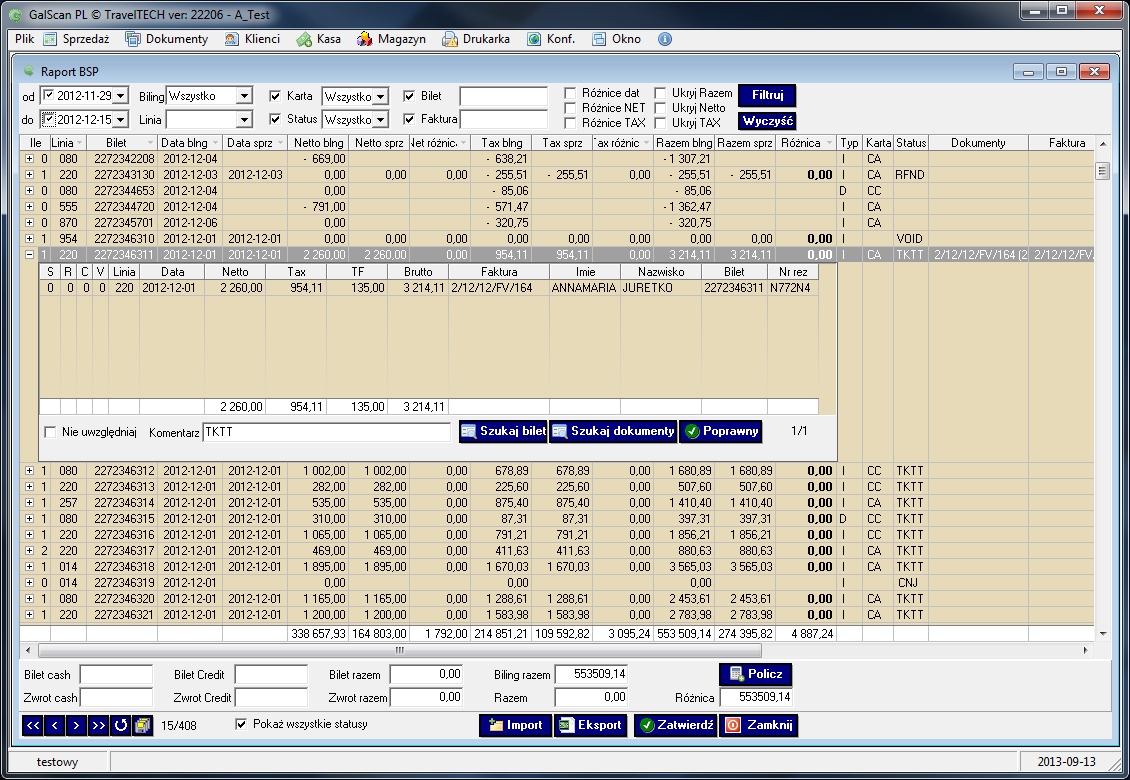Click the info icon in menu bar
This screenshot has height=780, width=1130.
pyautogui.click(x=664, y=39)
